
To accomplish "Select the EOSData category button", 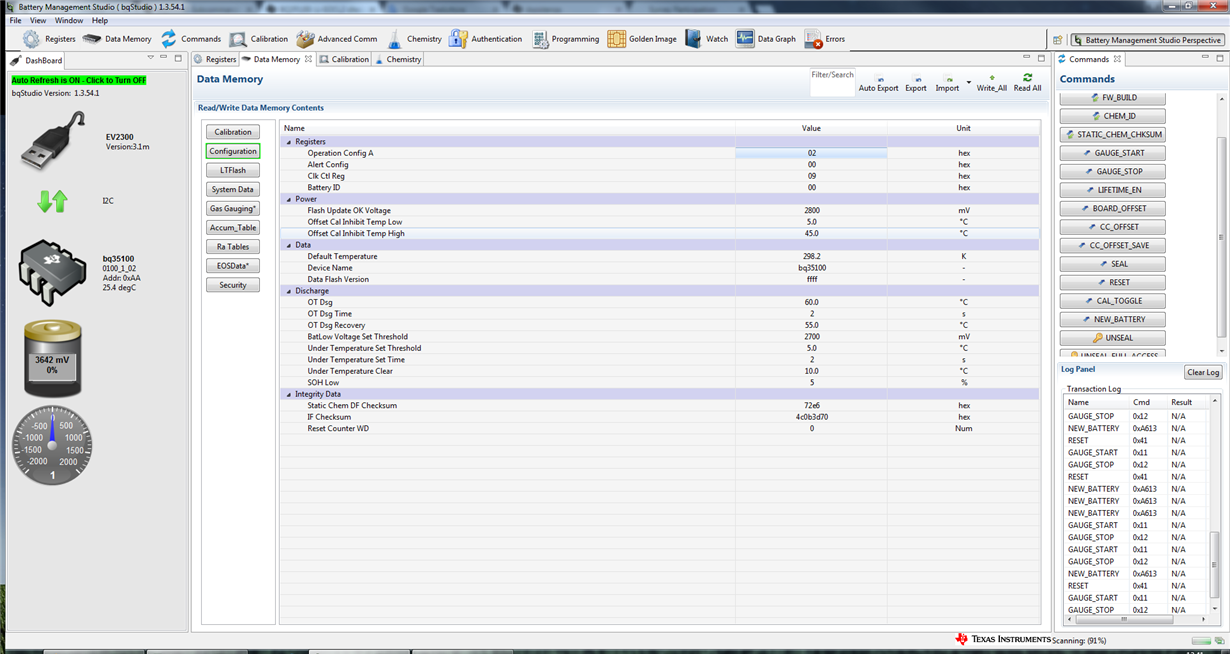I will 233,266.
